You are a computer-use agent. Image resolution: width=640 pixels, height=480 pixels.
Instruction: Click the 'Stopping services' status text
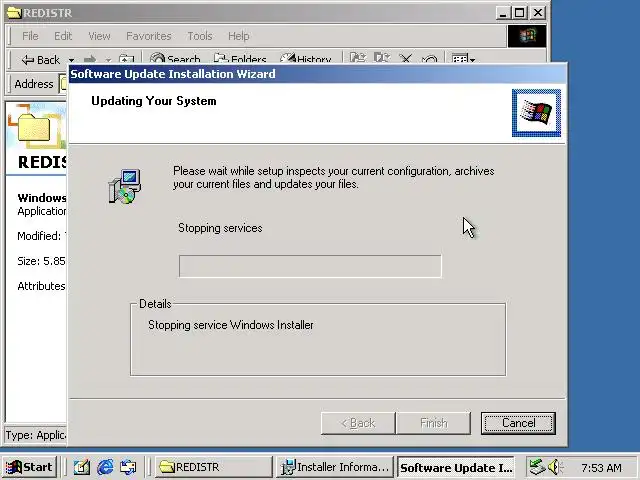pyautogui.click(x=220, y=228)
